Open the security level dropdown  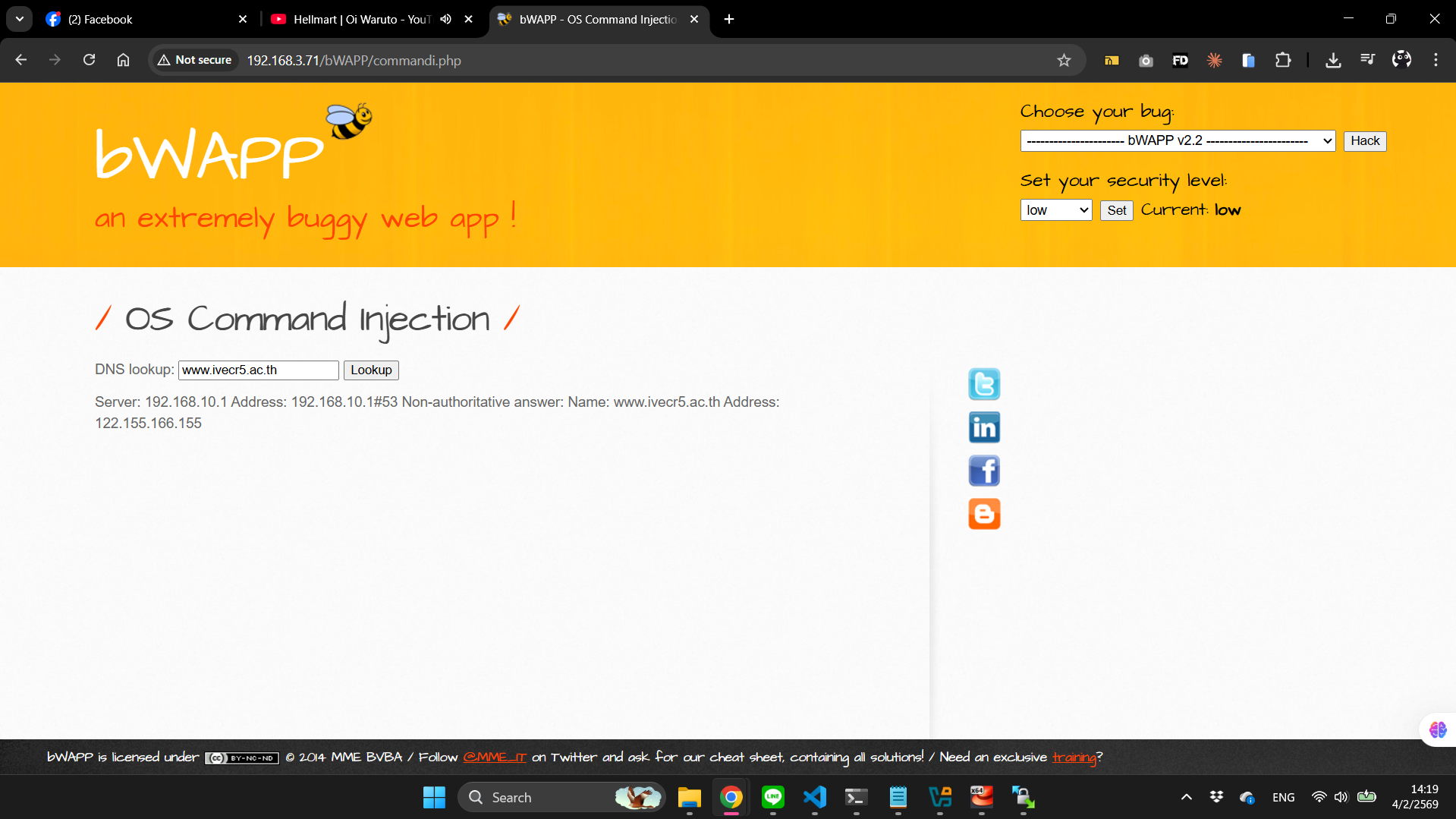click(x=1055, y=210)
